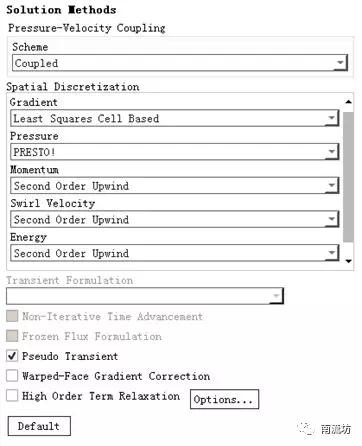The image size is (362, 446).
Task: Click the Transient Formulation dropdown arrow
Action: tap(276, 296)
